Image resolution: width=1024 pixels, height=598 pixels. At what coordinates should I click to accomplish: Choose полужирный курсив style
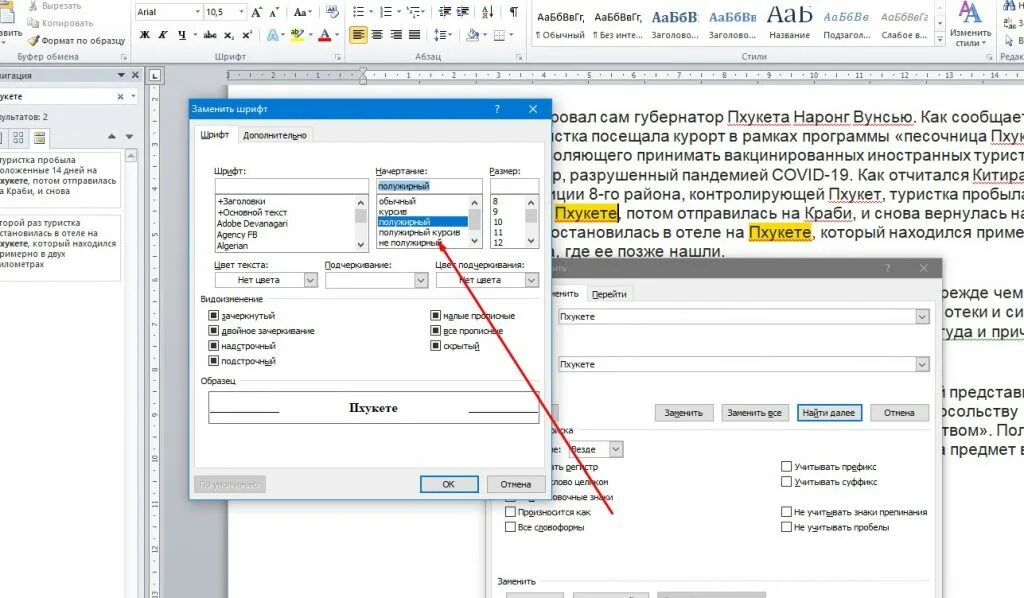point(419,232)
